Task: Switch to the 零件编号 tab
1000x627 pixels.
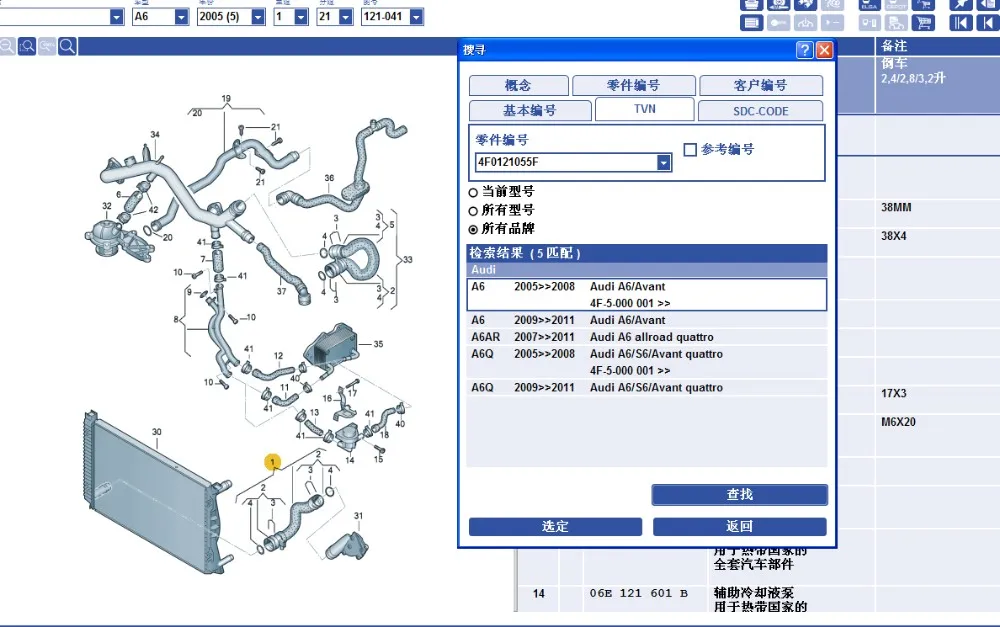Action: coord(633,85)
